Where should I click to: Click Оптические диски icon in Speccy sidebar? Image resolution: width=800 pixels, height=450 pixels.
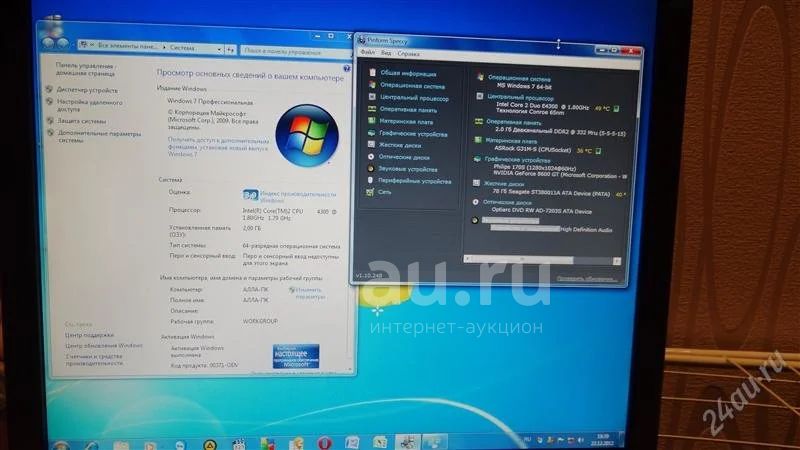371,157
